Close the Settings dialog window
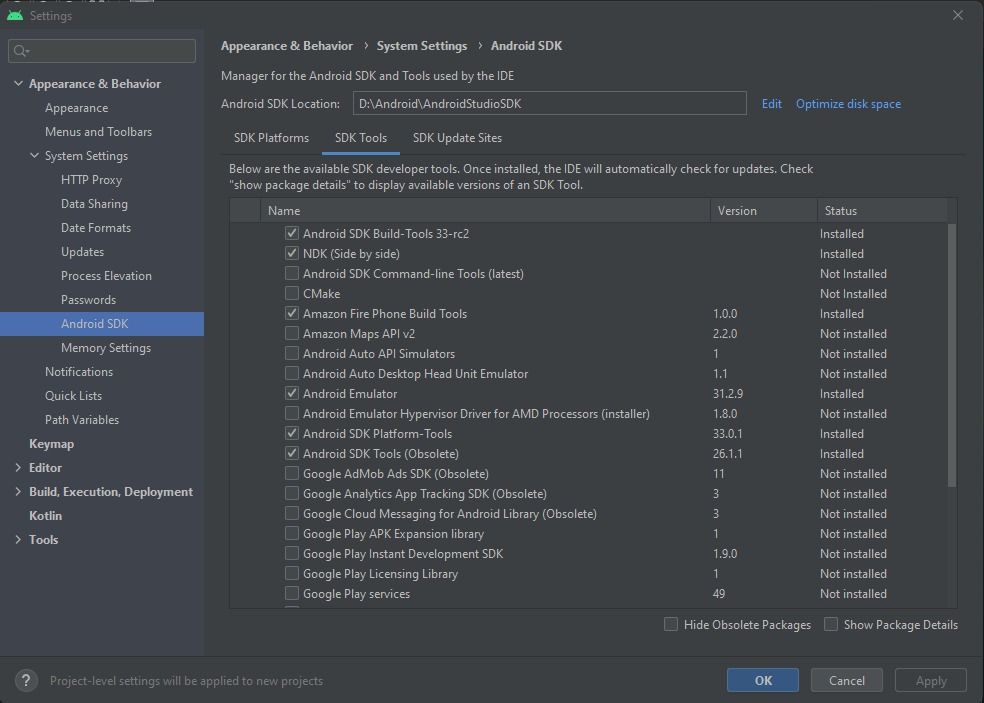This screenshot has width=984, height=703. pyautogui.click(x=958, y=15)
